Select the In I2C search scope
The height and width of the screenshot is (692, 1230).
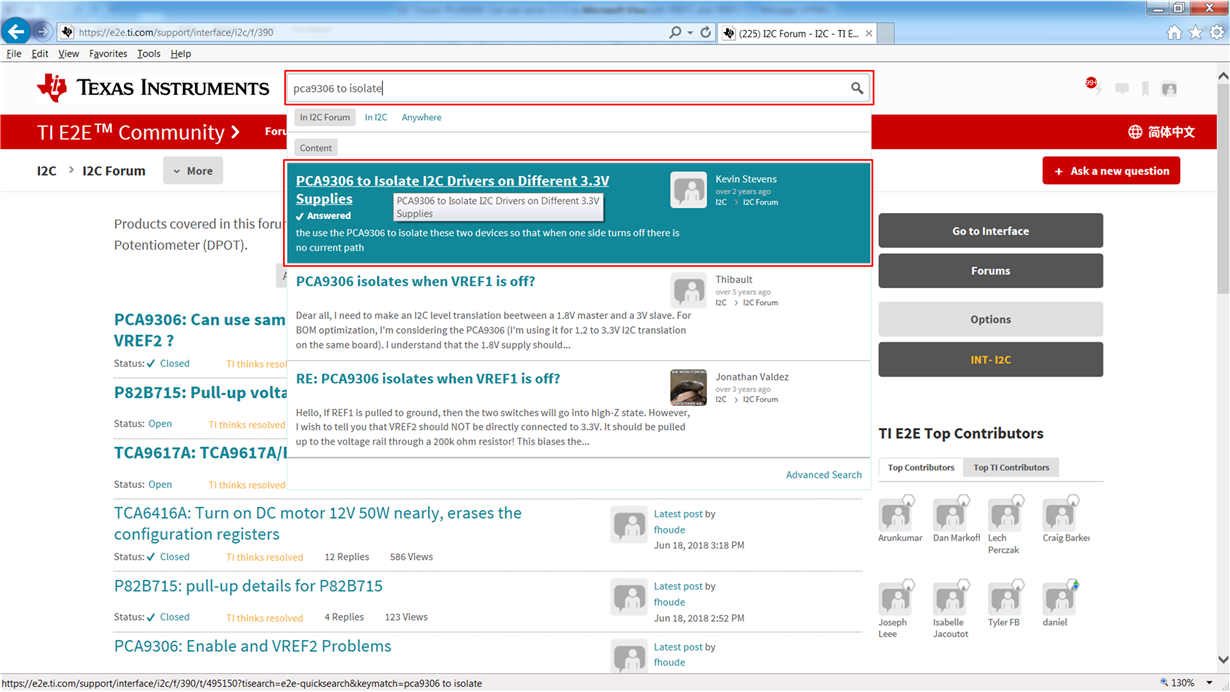click(376, 117)
